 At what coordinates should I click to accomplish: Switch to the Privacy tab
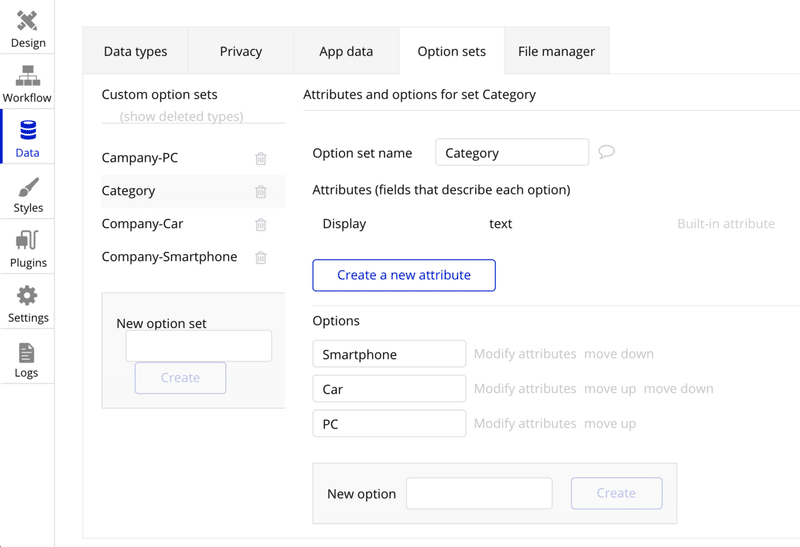pos(241,51)
